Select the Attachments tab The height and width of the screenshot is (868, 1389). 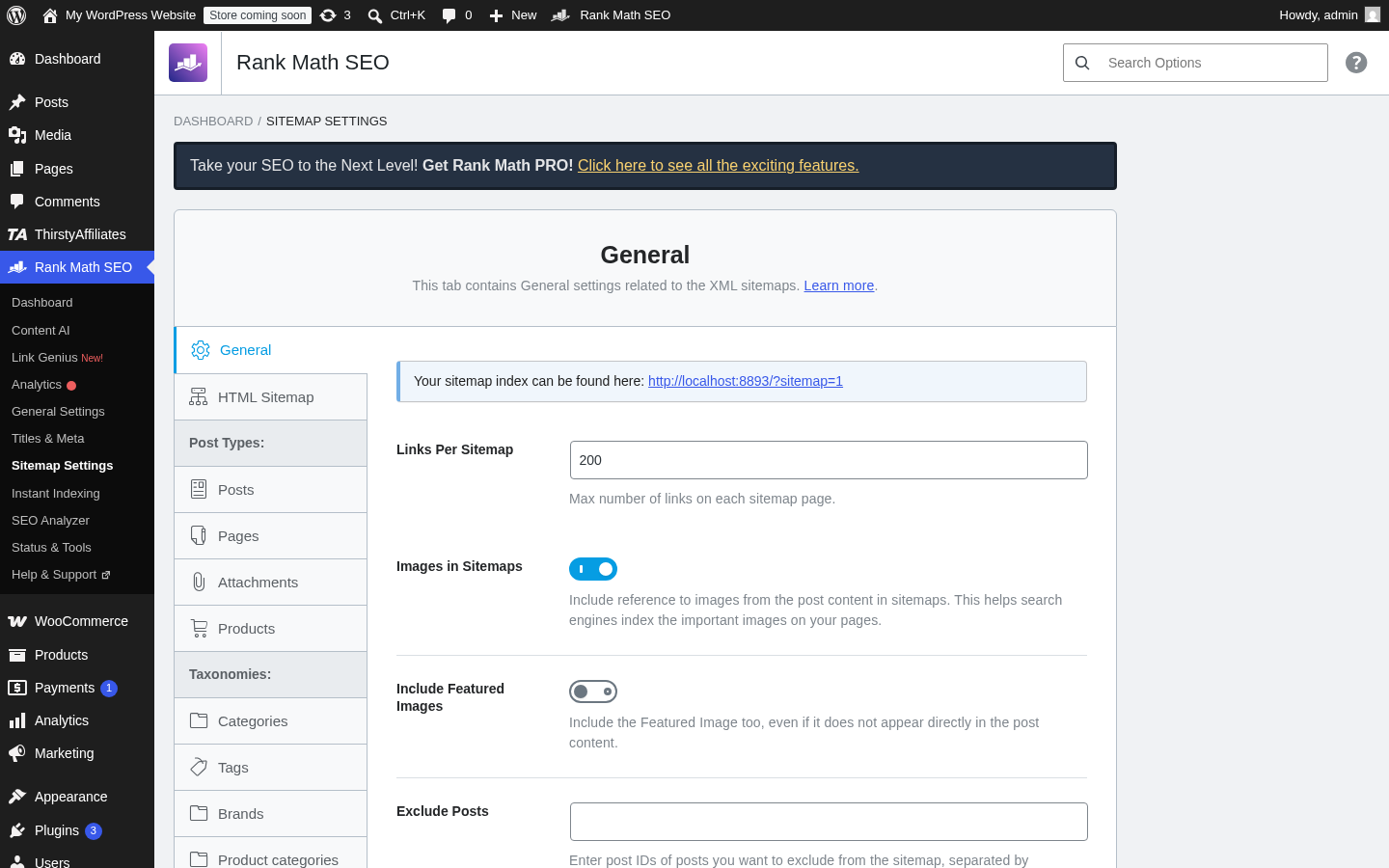pyautogui.click(x=271, y=582)
